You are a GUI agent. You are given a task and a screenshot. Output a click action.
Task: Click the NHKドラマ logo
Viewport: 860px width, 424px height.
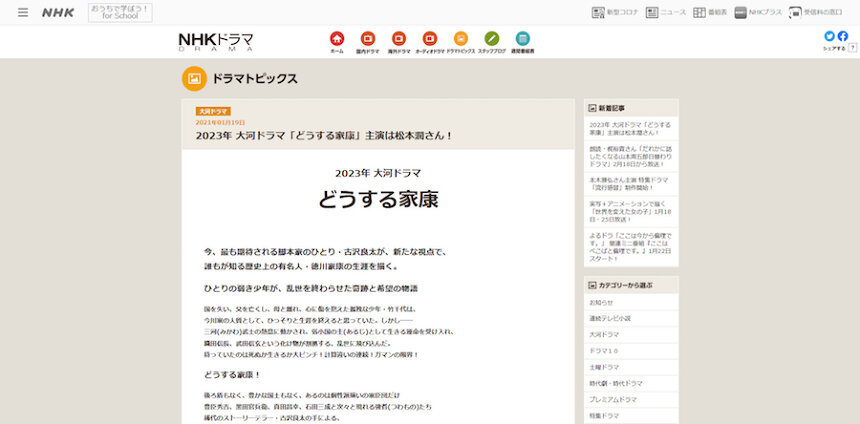216,42
